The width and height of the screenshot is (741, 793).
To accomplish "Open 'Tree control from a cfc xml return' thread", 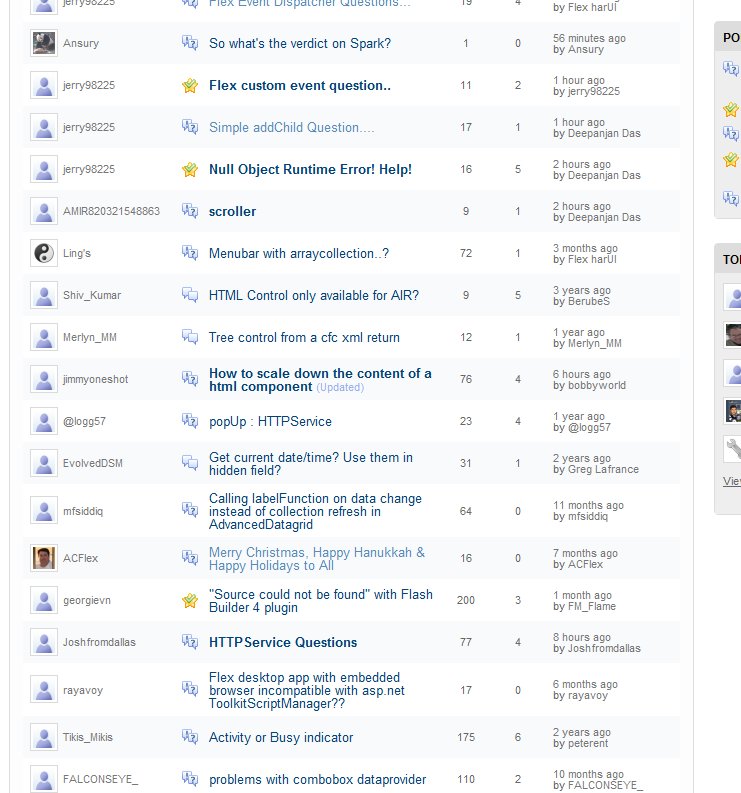I will point(304,337).
